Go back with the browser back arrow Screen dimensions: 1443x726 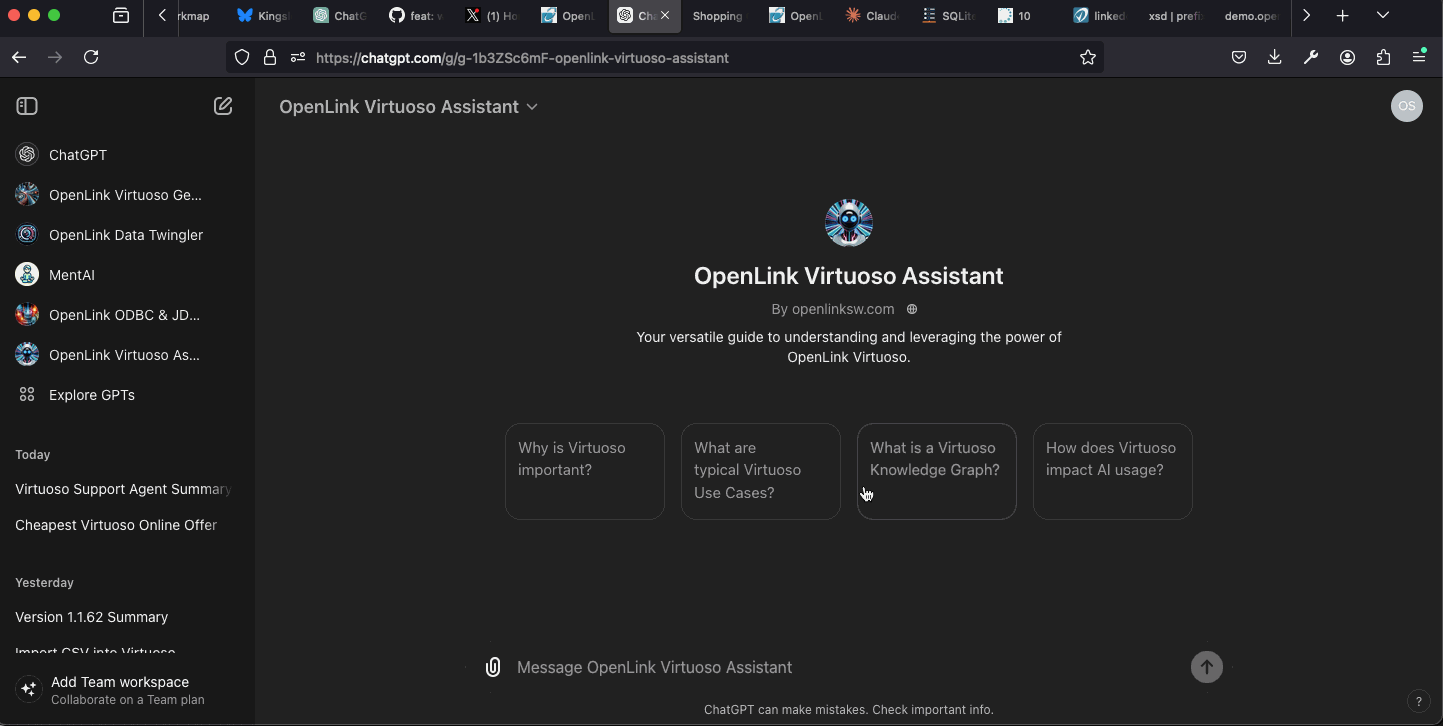coord(19,58)
